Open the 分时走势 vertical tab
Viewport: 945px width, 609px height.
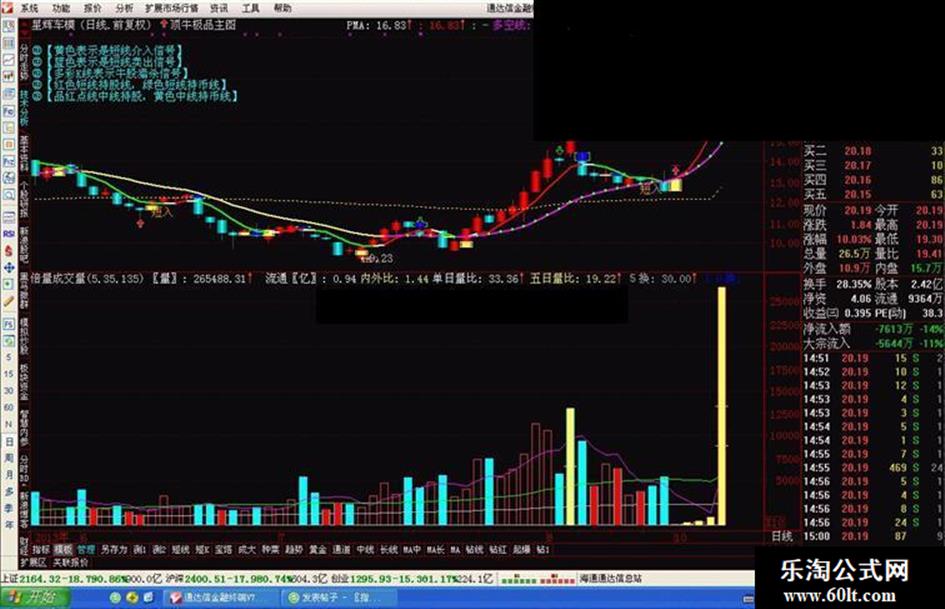[24, 62]
